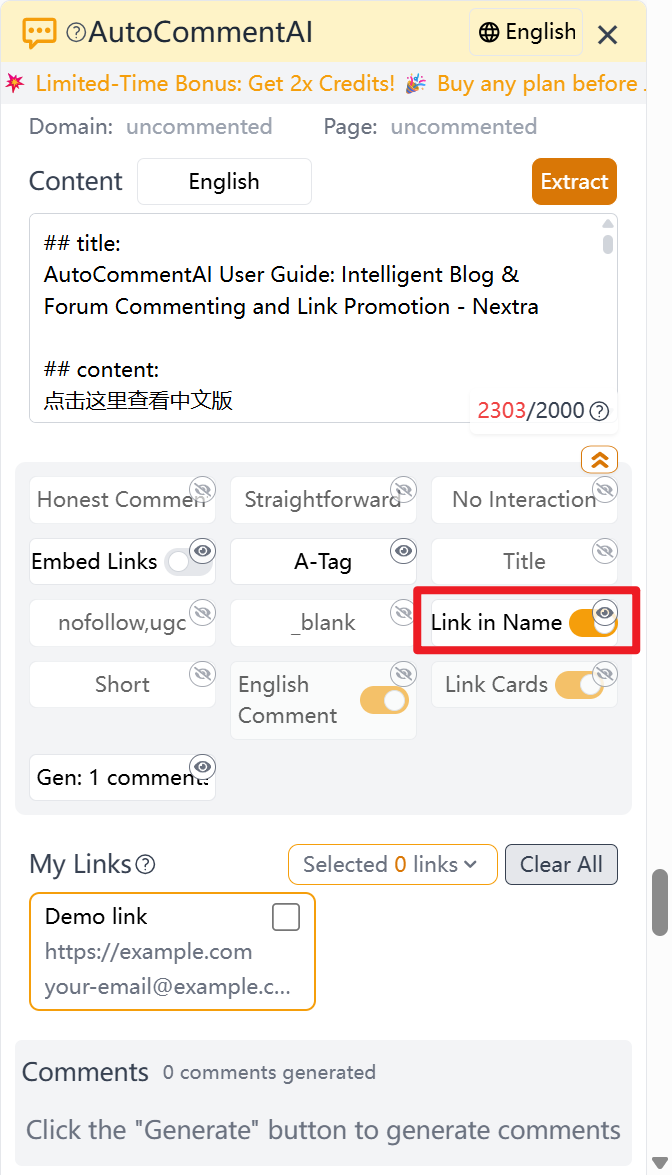672x1175 pixels.
Task: Click the eye icon on Gen: 1 comment
Action: (x=203, y=766)
